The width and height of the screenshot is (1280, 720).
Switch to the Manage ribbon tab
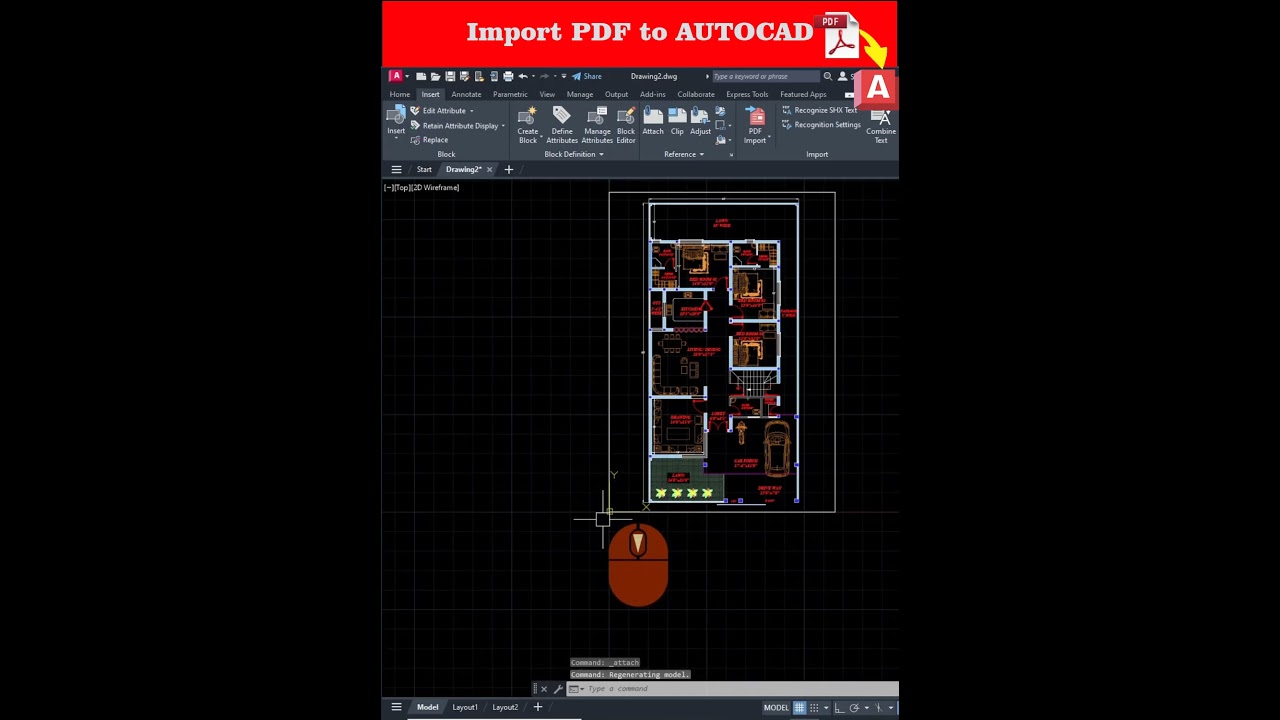tap(580, 94)
